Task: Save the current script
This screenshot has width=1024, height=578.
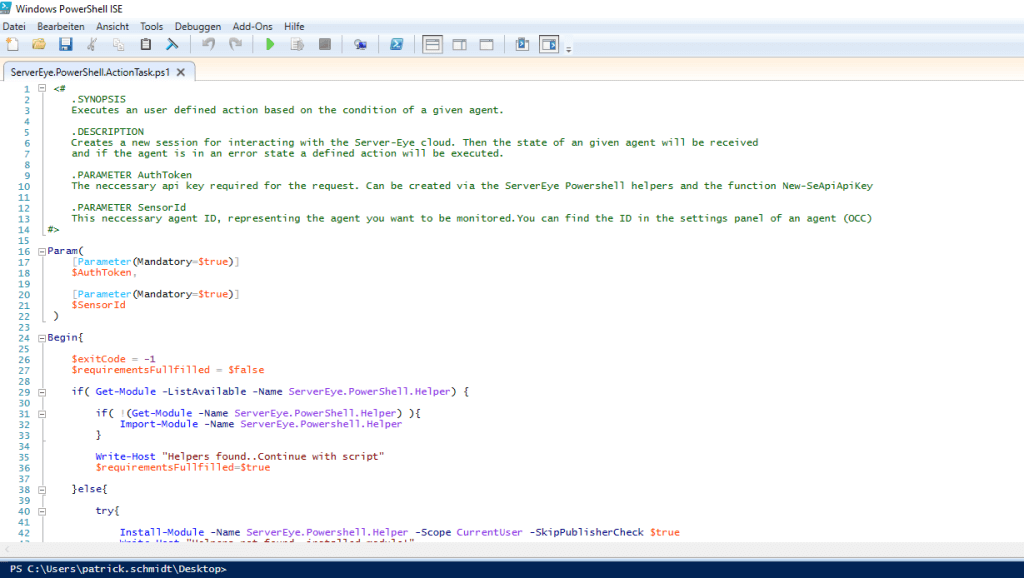Action: (65, 44)
